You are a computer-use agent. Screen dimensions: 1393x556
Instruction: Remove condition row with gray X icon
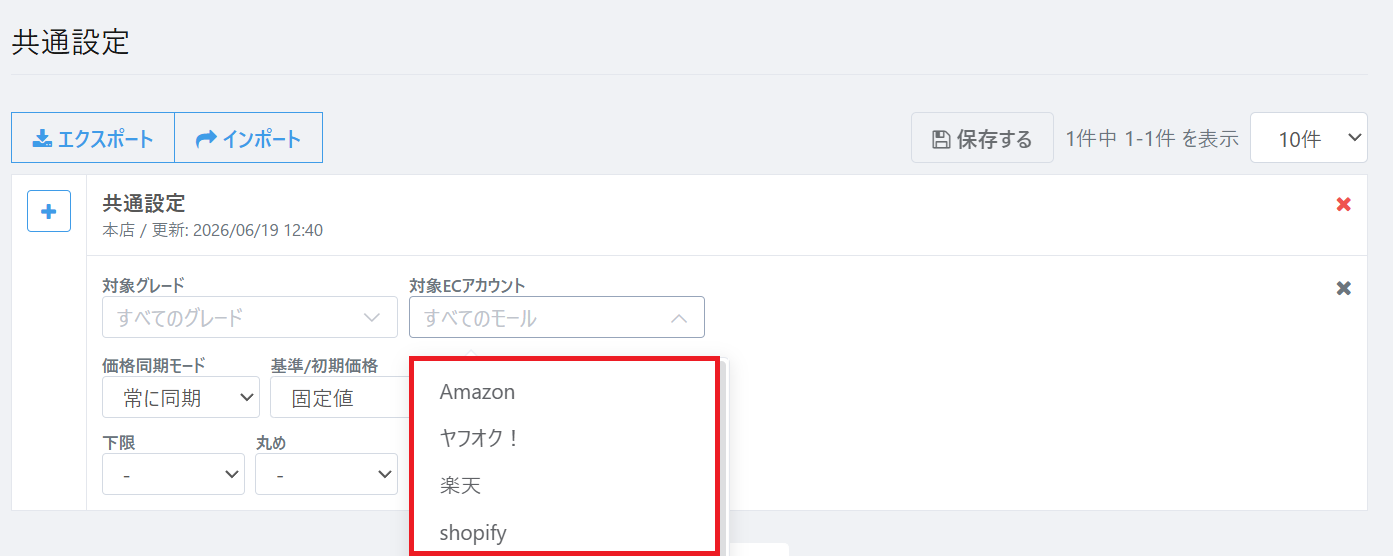1344,288
